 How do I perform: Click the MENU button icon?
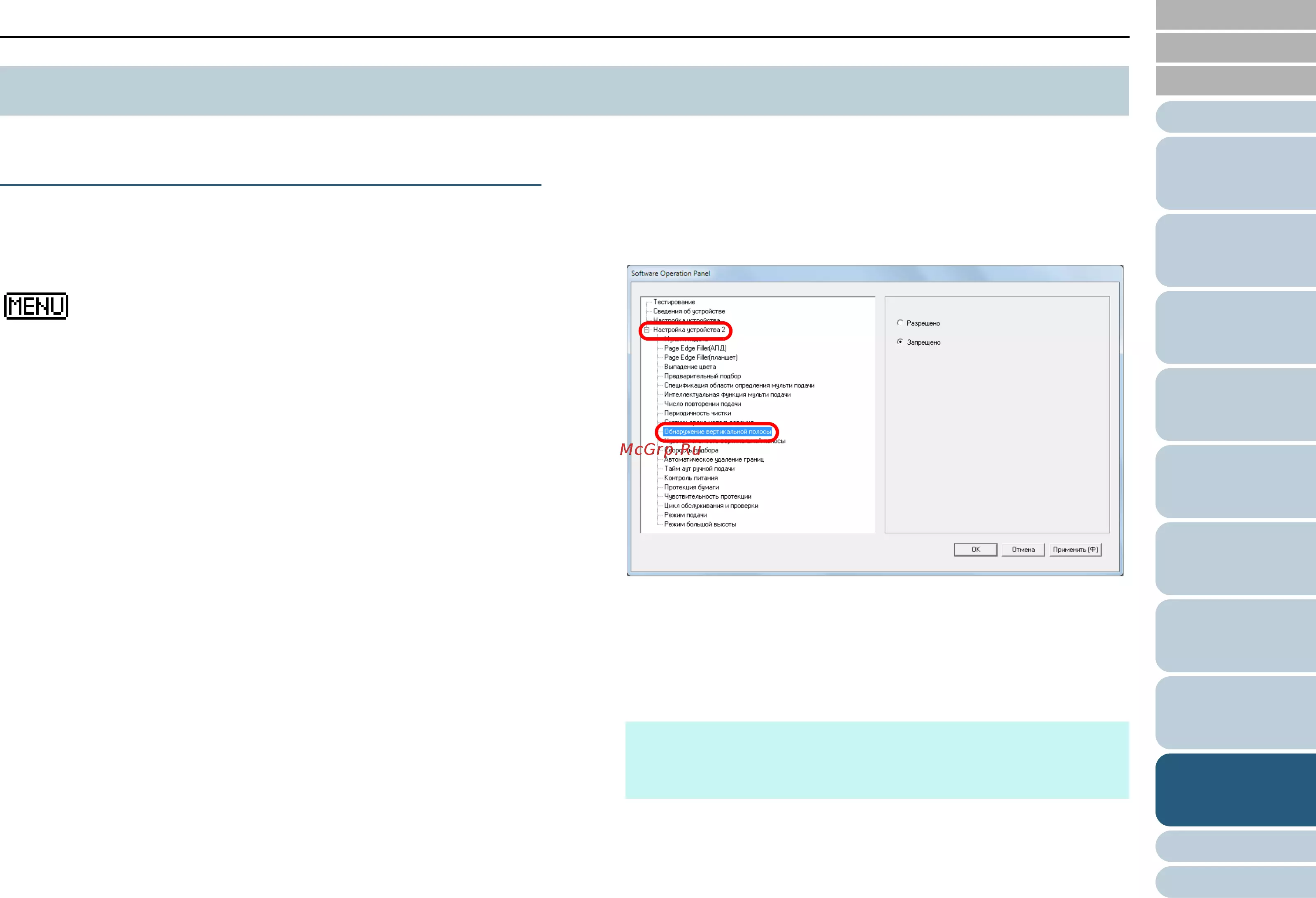36,306
